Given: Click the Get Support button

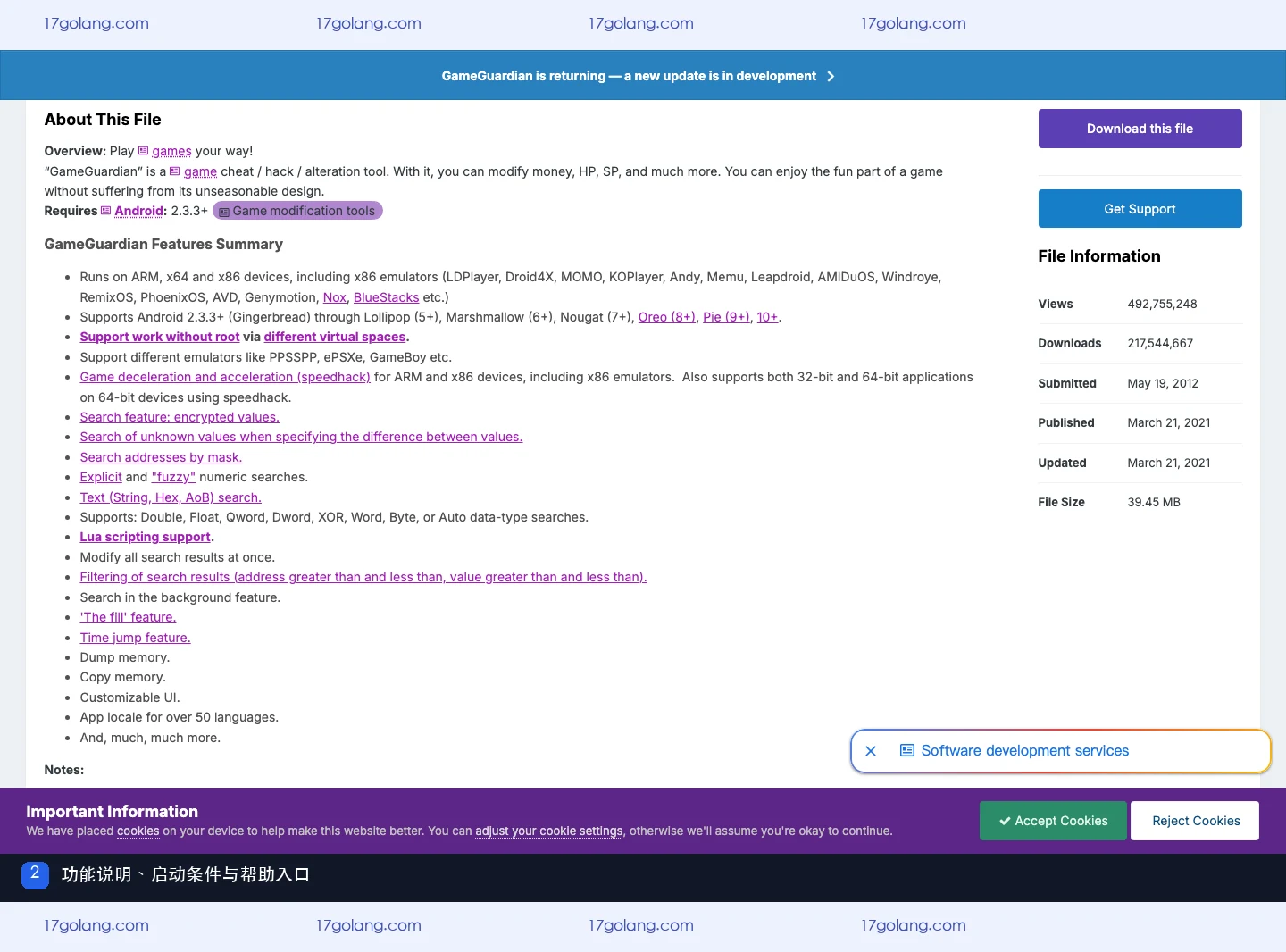Looking at the screenshot, I should point(1140,208).
